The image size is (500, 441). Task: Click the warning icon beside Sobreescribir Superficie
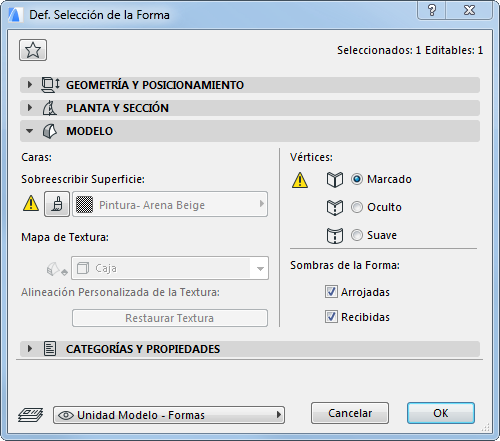click(x=31, y=203)
